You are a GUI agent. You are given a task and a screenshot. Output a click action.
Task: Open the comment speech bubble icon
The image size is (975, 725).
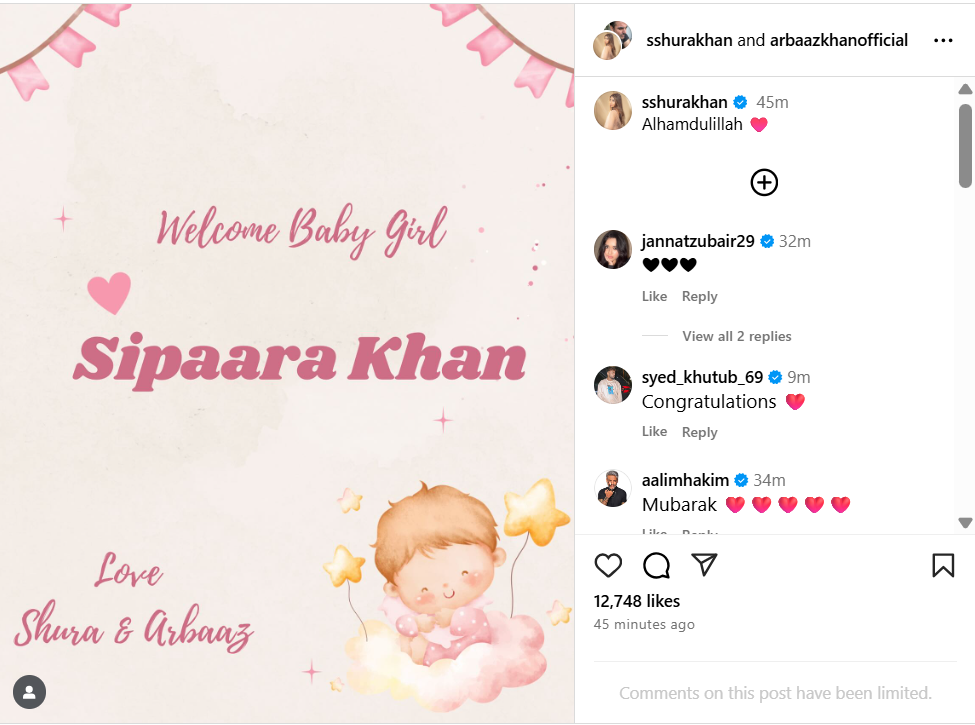pyautogui.click(x=656, y=565)
